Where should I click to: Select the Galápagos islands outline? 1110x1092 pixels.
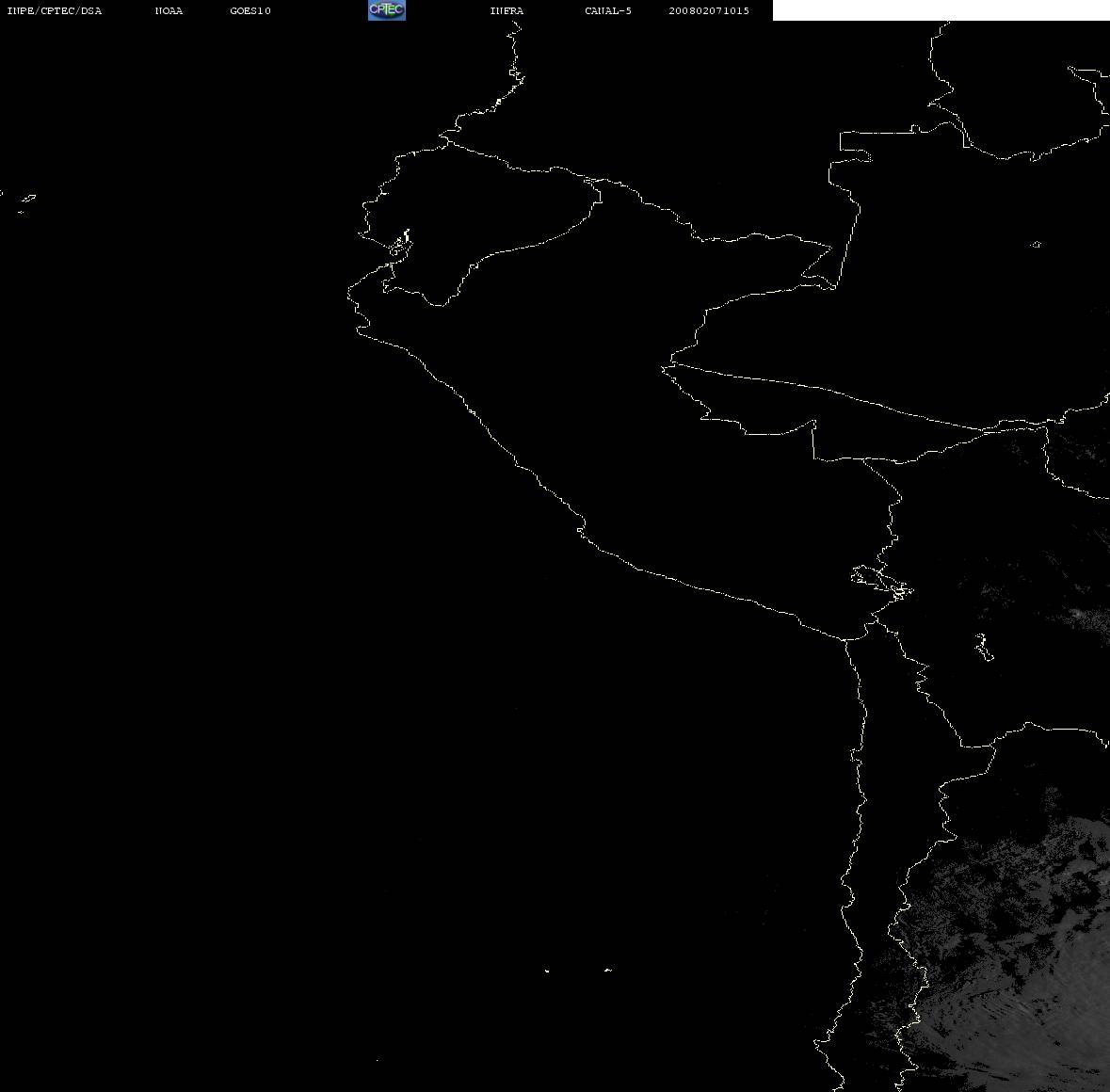pyautogui.click(x=23, y=201)
